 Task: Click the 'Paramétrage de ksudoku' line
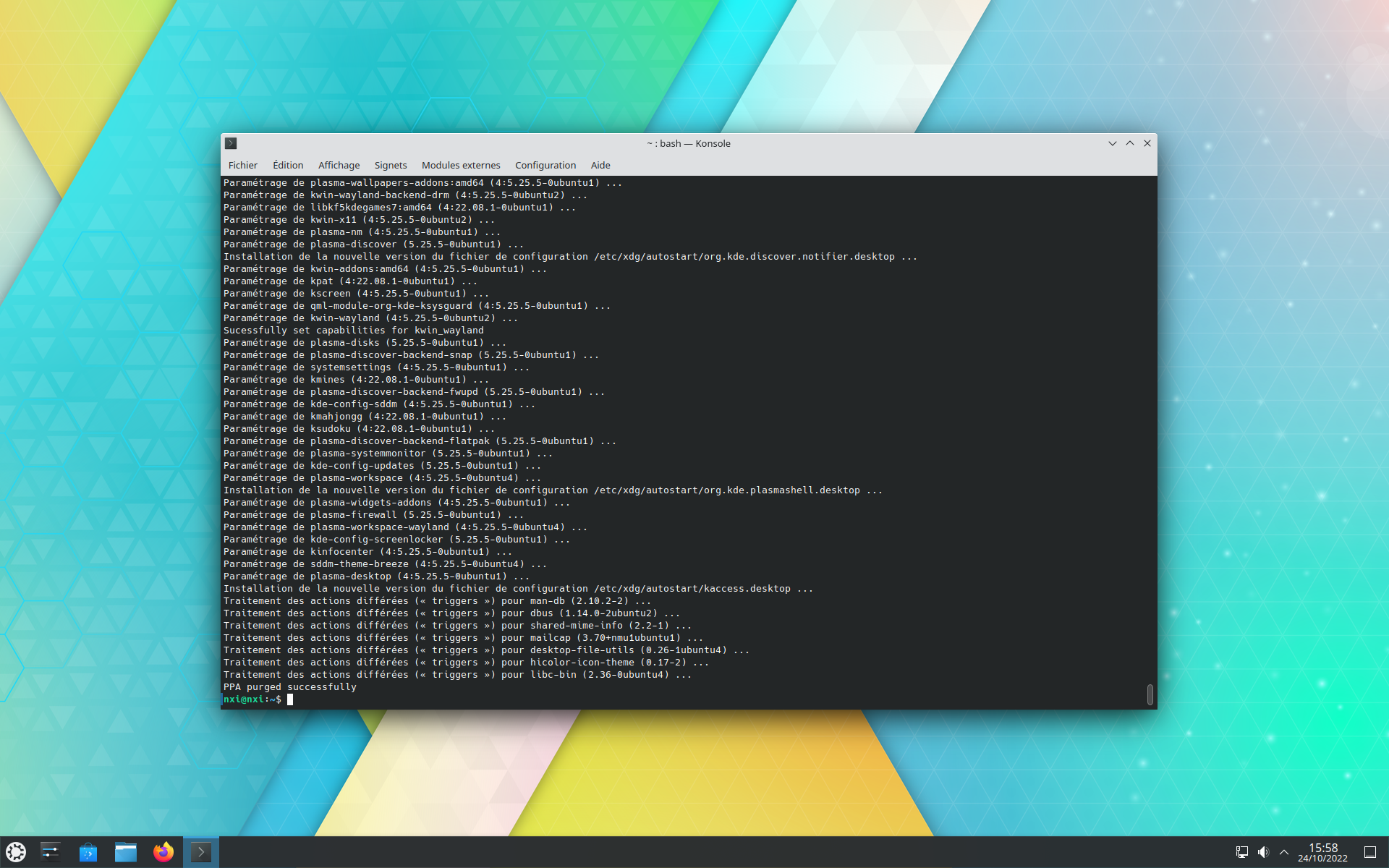point(360,429)
